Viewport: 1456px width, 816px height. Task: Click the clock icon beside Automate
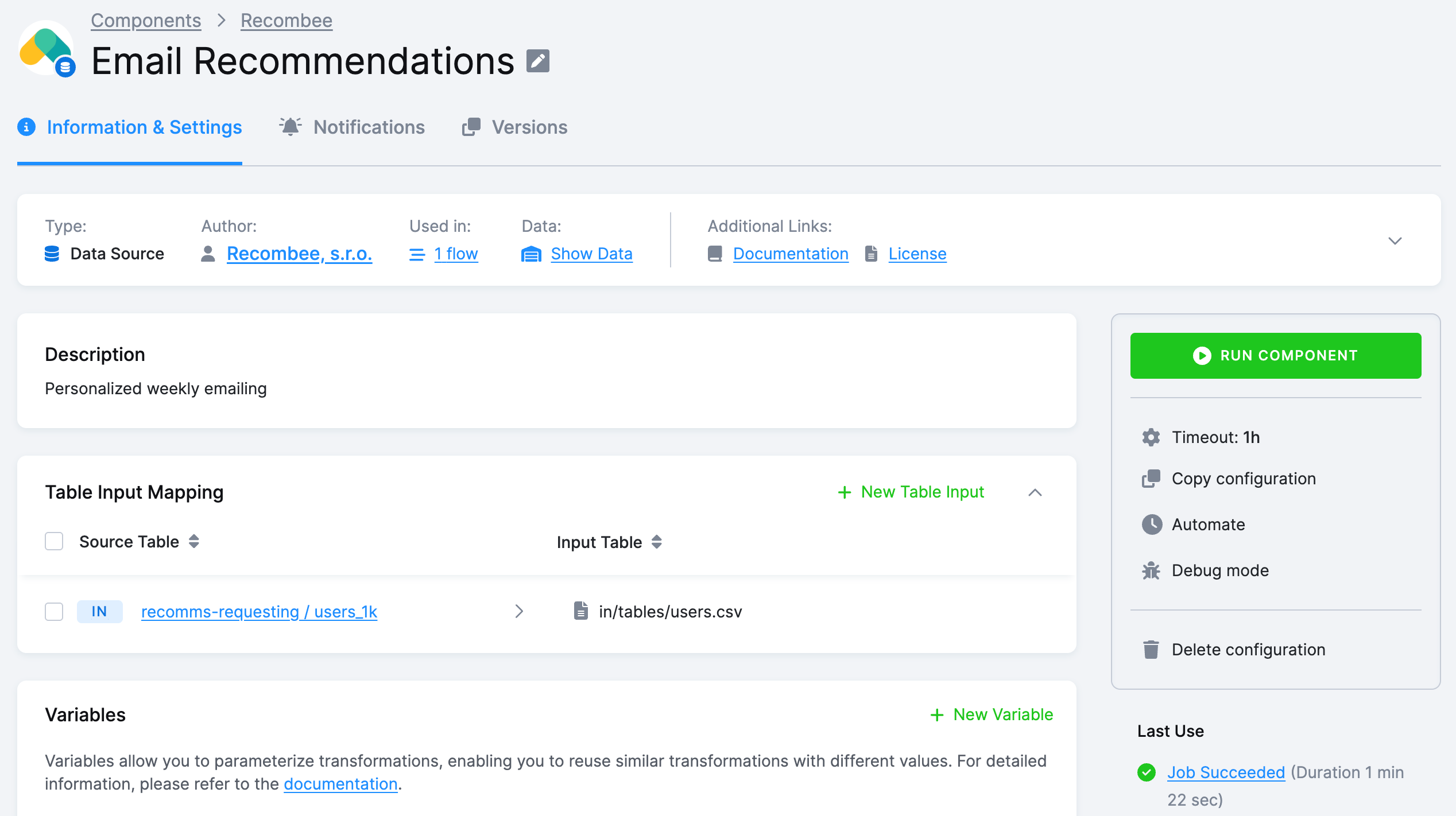coord(1152,524)
